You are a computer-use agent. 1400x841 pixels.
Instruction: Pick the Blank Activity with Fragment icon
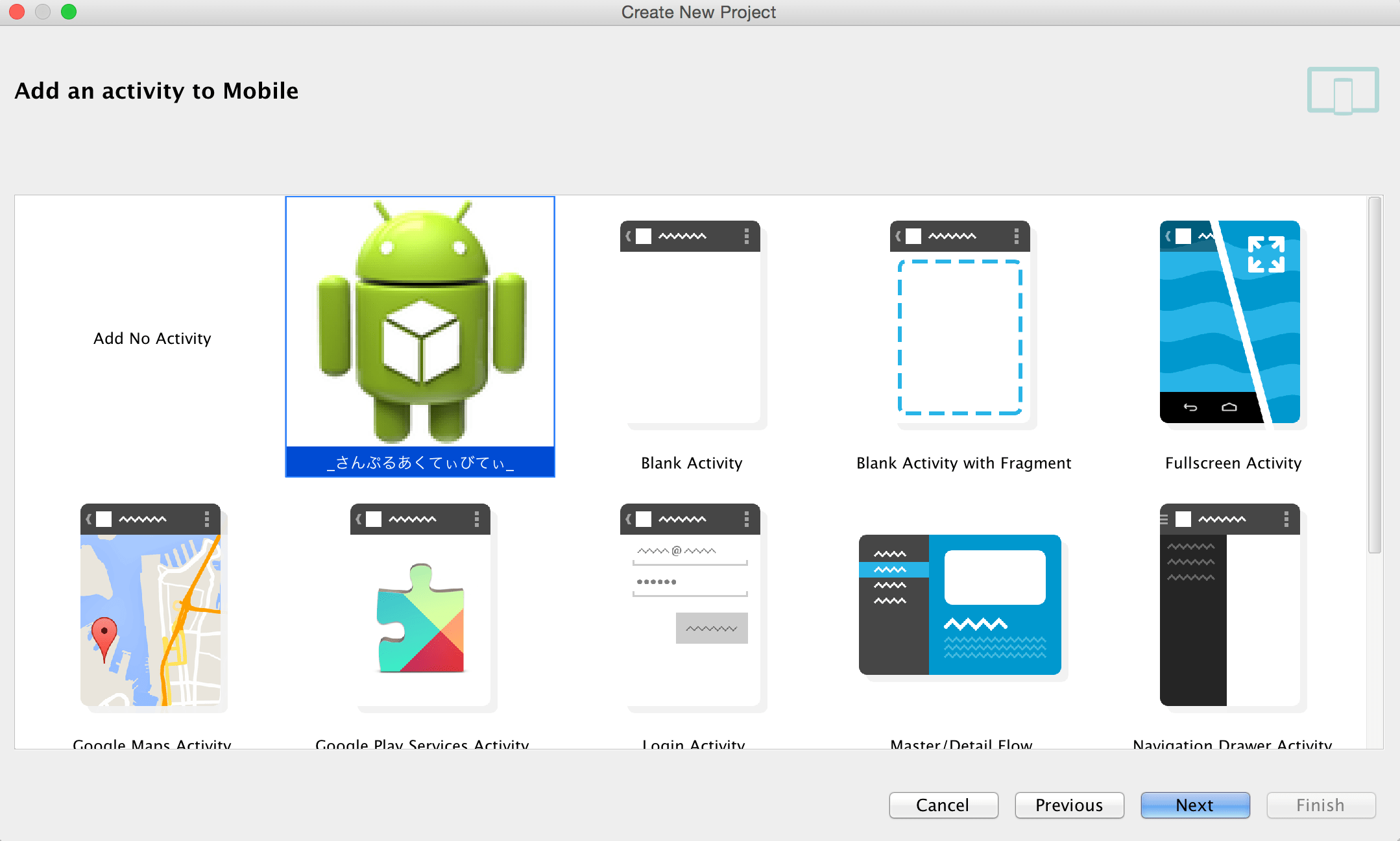[x=961, y=323]
